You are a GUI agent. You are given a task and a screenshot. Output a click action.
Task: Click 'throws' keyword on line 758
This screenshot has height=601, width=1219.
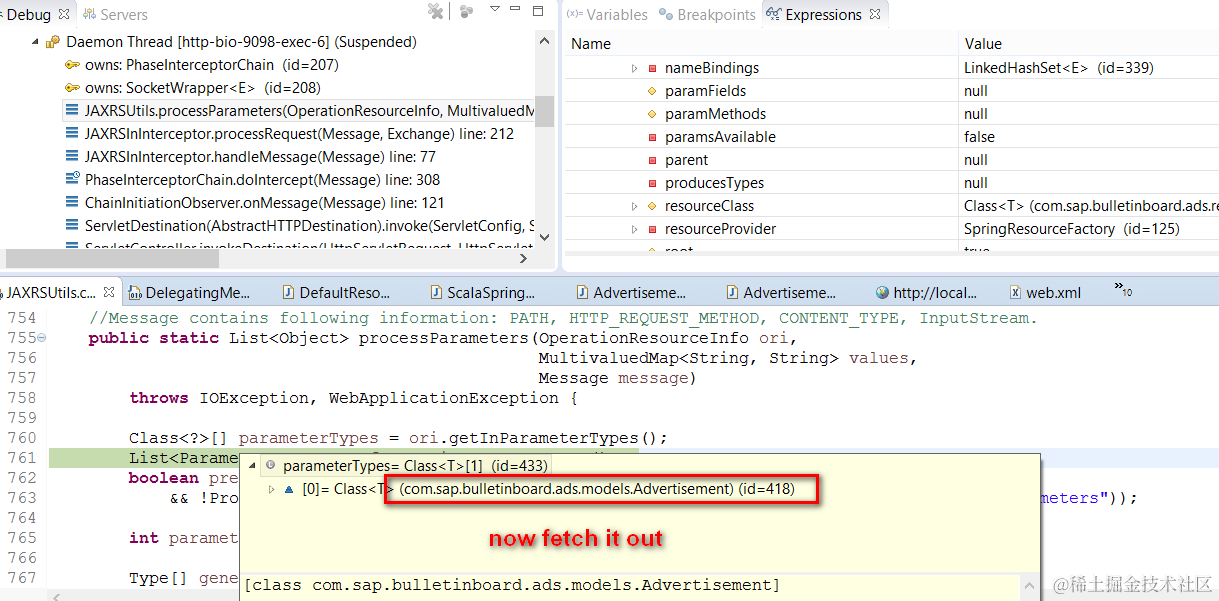(159, 398)
